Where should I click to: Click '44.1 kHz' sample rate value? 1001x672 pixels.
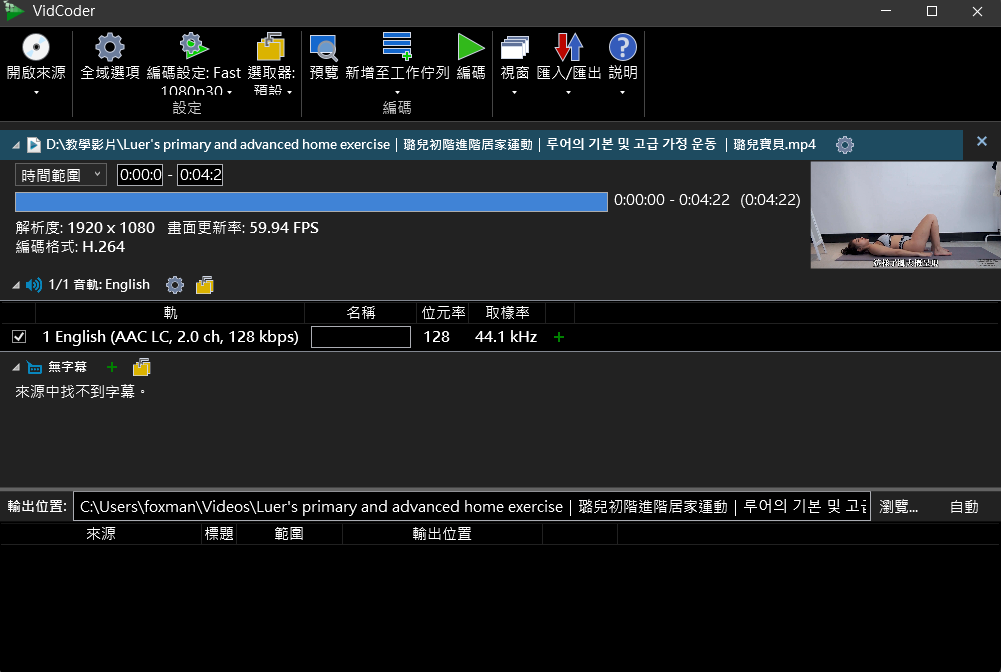pos(506,337)
